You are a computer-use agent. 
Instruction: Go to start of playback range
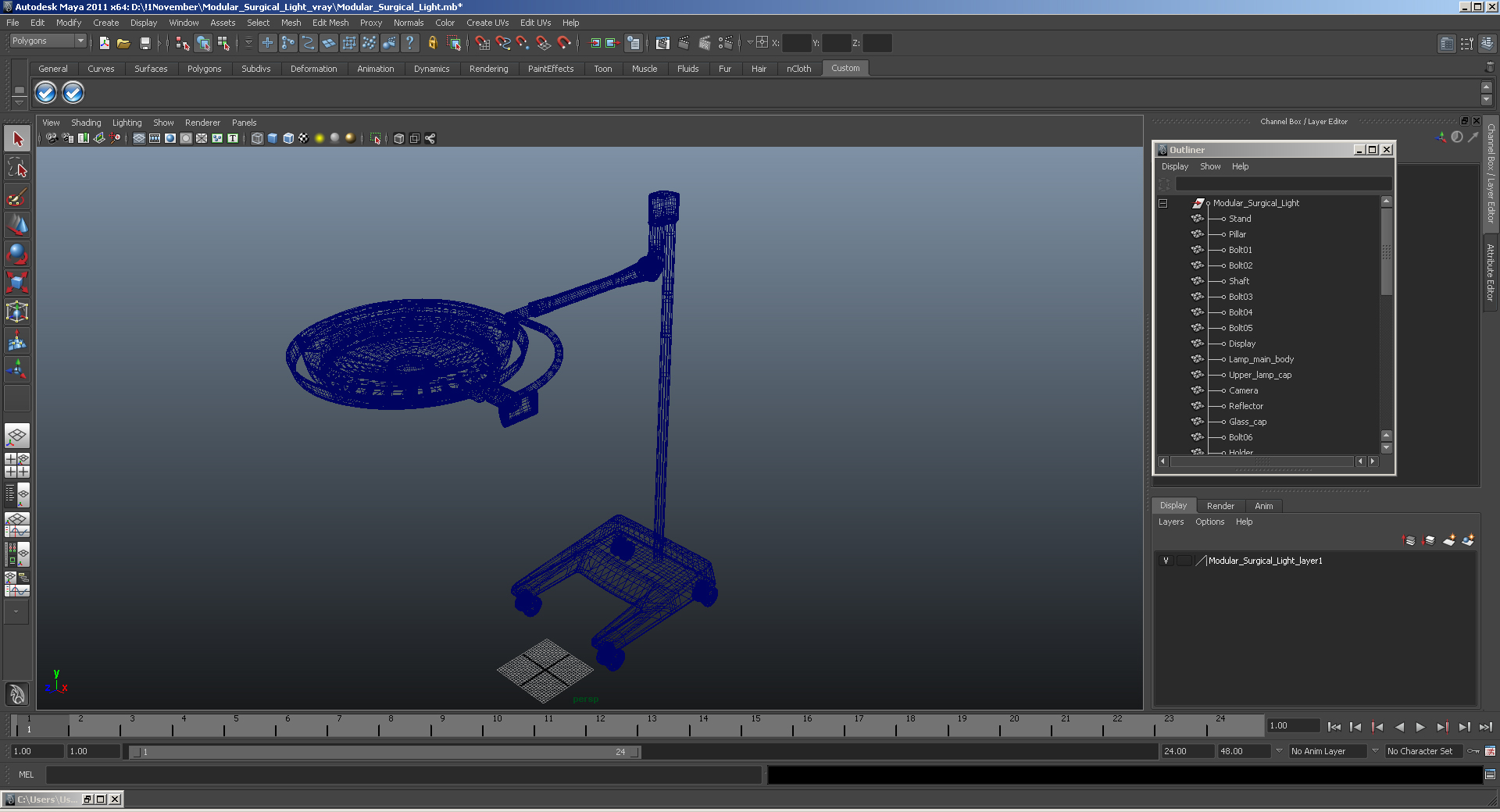click(x=1334, y=727)
